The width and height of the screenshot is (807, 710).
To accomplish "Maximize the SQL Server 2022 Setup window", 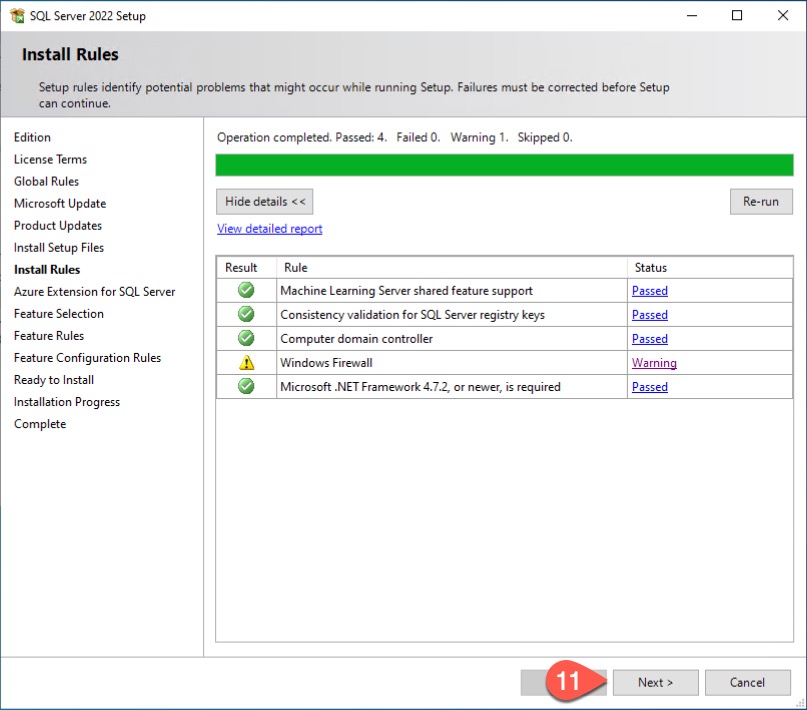I will 737,16.
